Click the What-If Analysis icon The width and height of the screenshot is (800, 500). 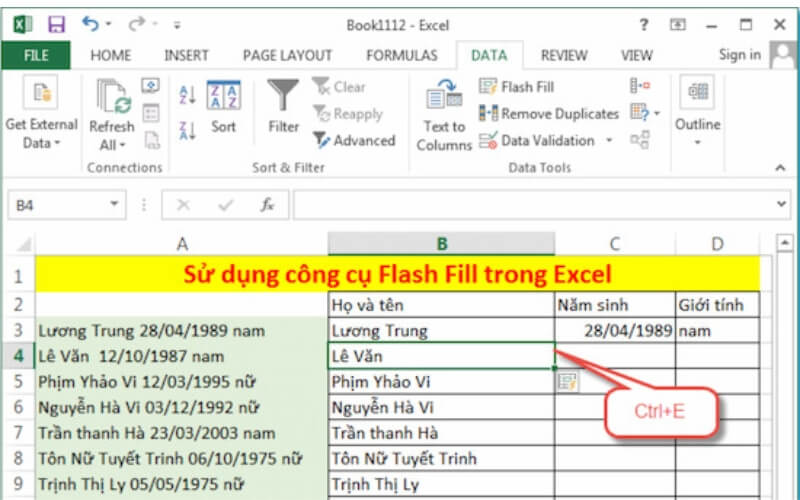click(640, 112)
